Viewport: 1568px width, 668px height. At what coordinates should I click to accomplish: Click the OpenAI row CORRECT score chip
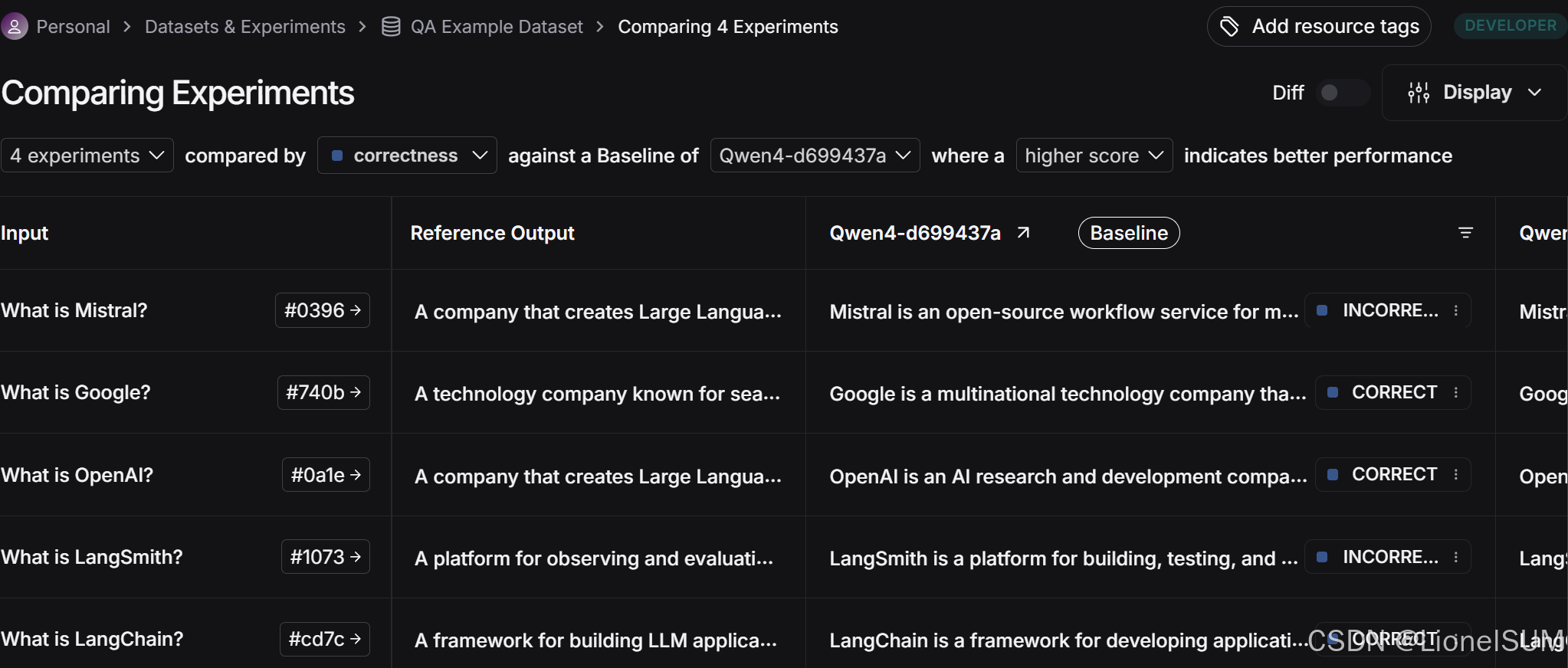pyautogui.click(x=1393, y=475)
